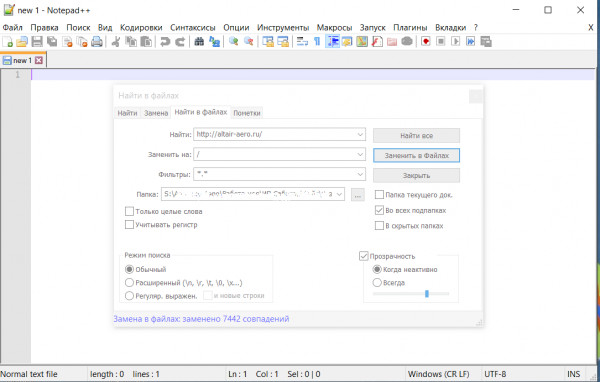Click the Print icon
Image resolution: width=600 pixels, height=382 pixels.
[97, 41]
